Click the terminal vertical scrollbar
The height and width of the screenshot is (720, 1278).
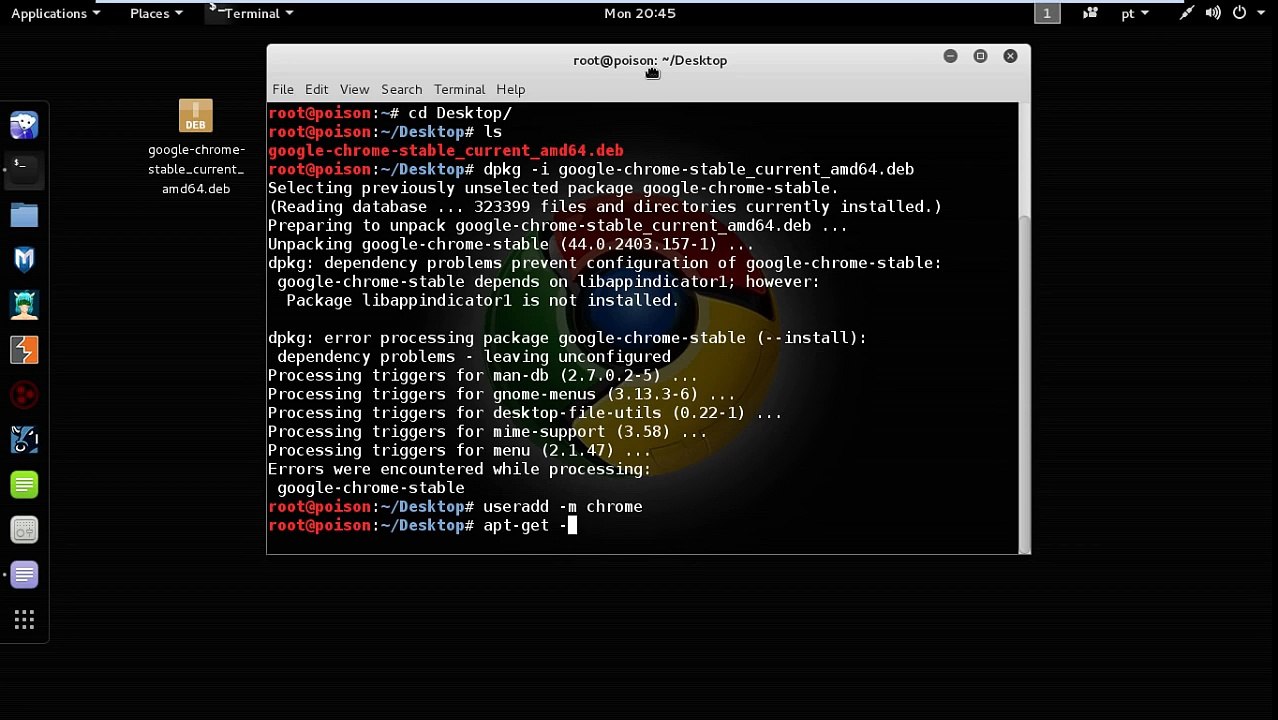[1024, 385]
